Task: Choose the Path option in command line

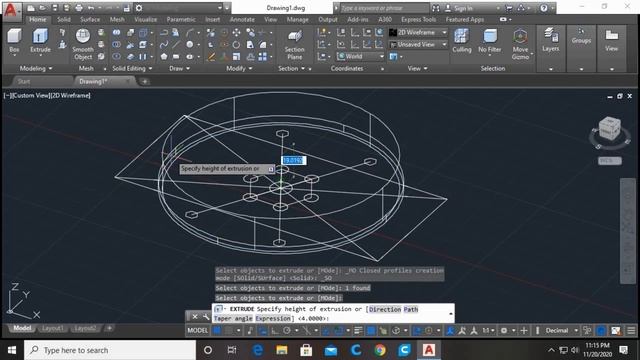Action: (x=411, y=309)
